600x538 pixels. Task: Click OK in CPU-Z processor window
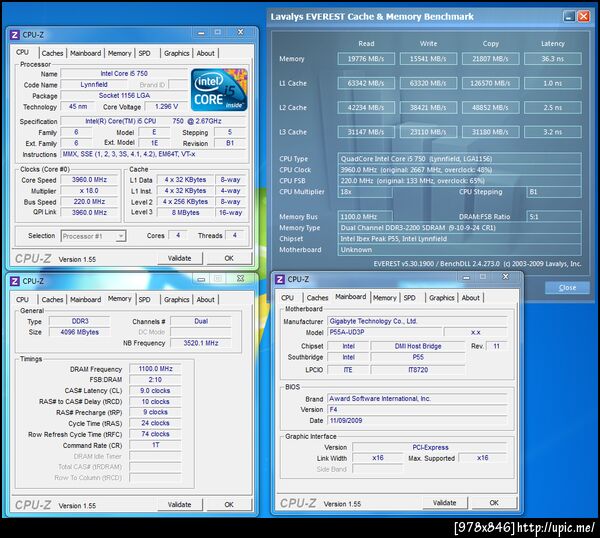tap(229, 258)
